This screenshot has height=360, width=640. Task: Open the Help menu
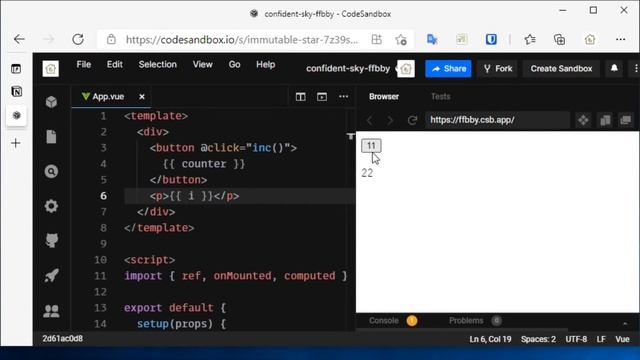(265, 64)
